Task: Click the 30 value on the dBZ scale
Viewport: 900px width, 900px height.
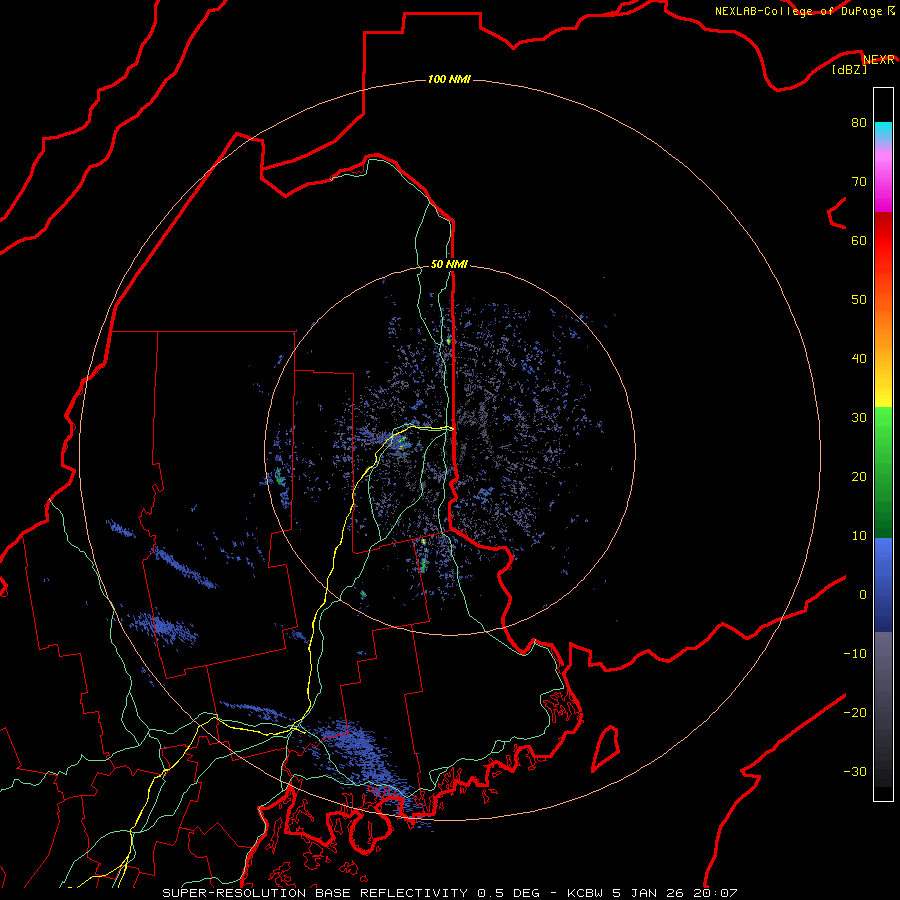Action: [859, 417]
